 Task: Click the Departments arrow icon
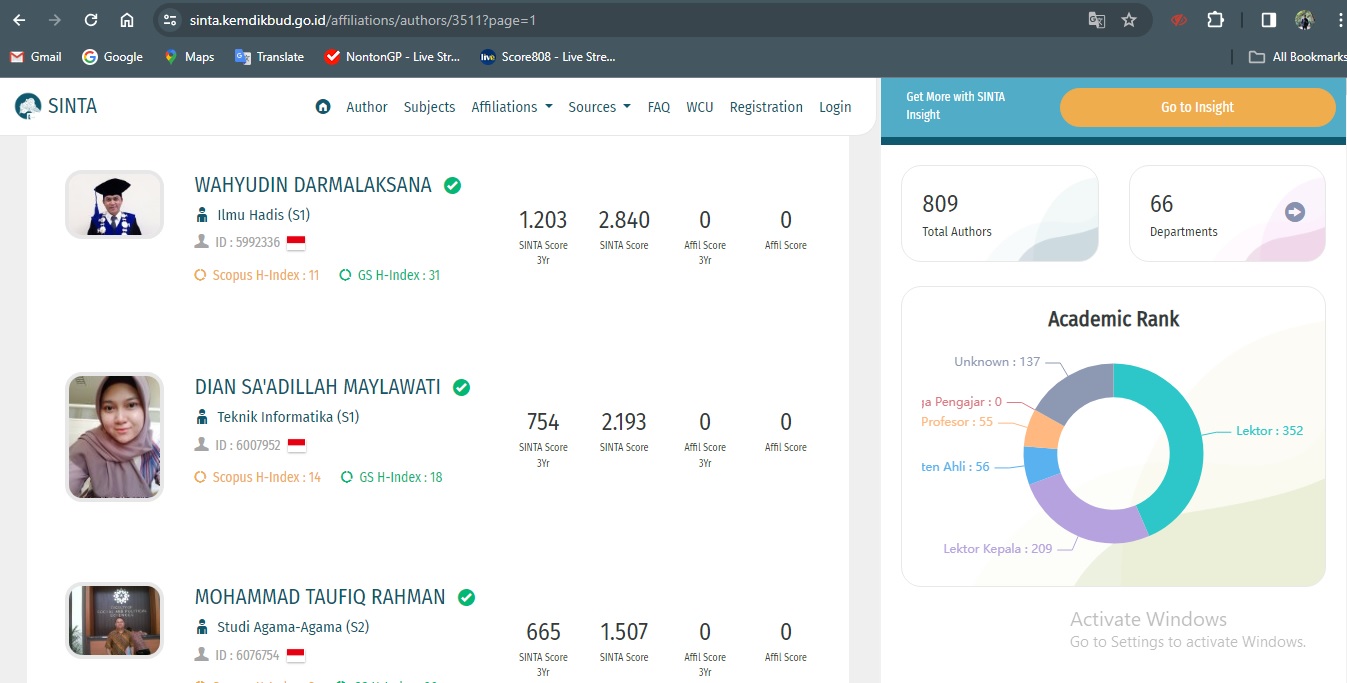pos(1294,212)
